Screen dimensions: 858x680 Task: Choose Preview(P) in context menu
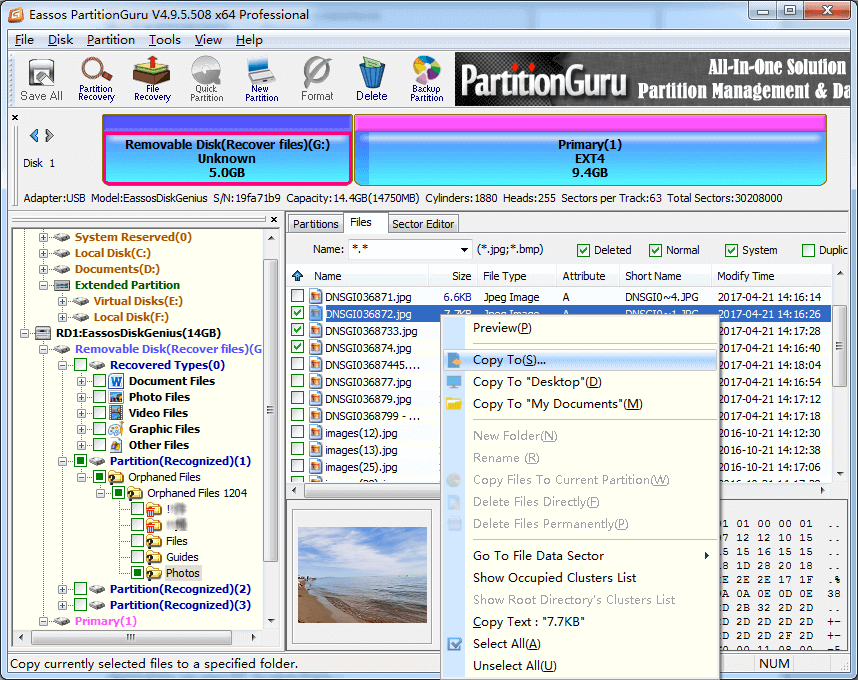580,328
